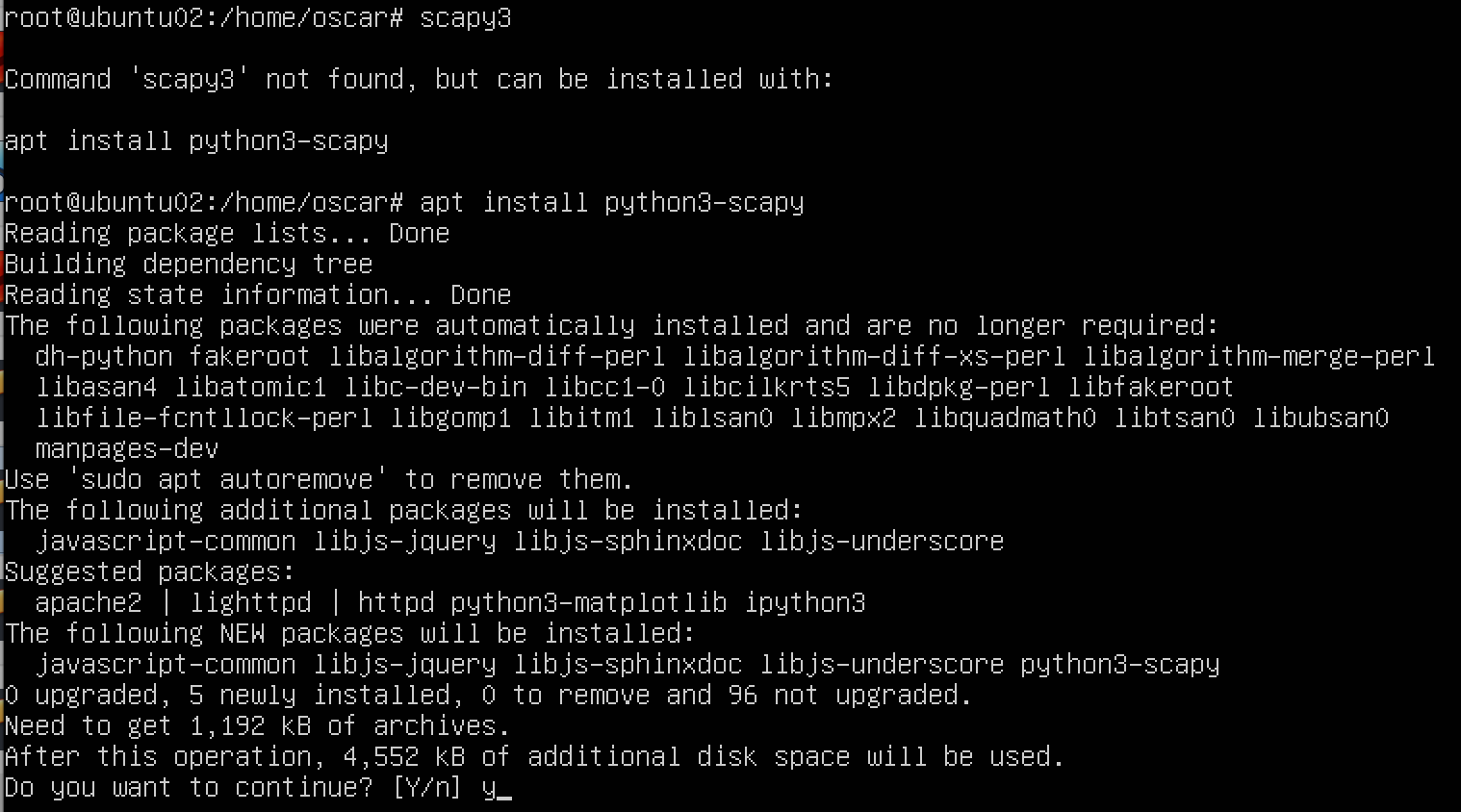Click the 'Reading package lists... Done' line

click(x=226, y=233)
